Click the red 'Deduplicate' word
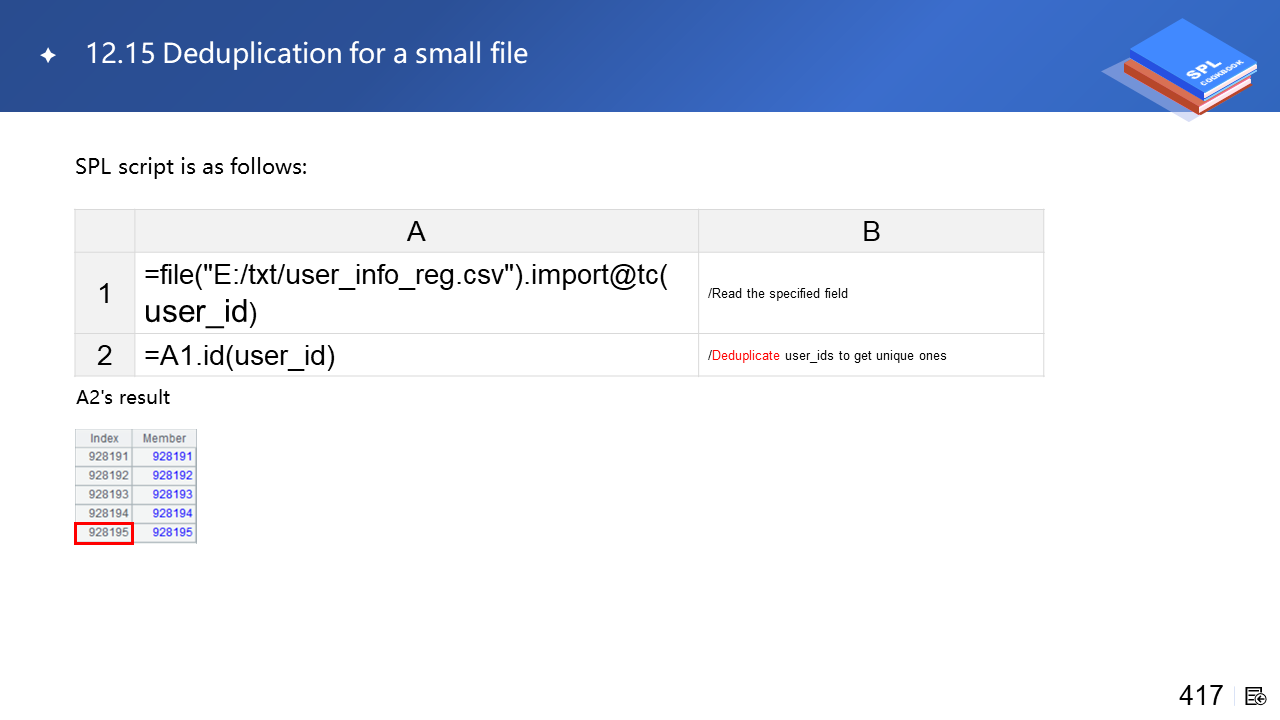The height and width of the screenshot is (720, 1280). [745, 356]
